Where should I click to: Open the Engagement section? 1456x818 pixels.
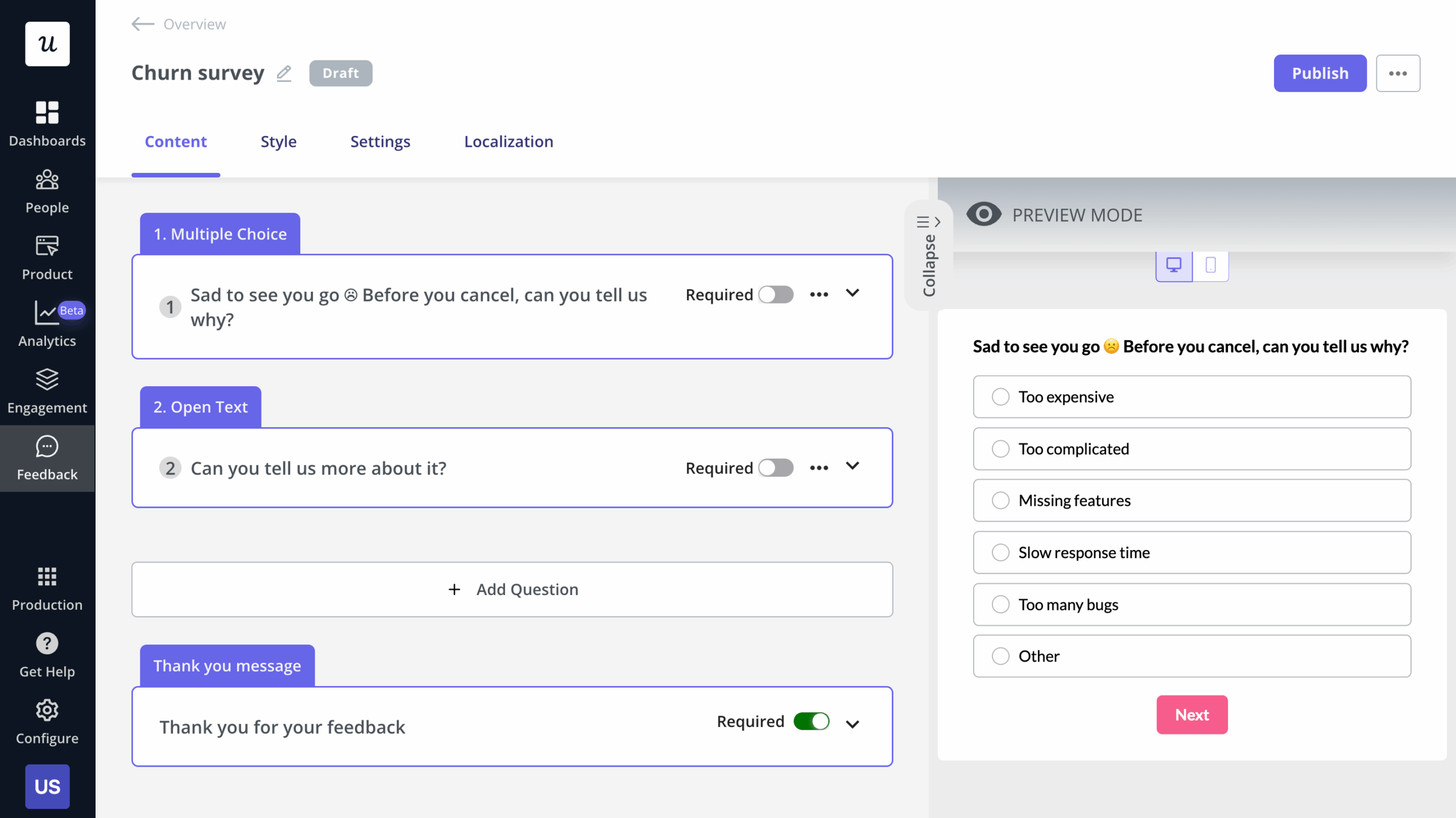click(x=47, y=390)
